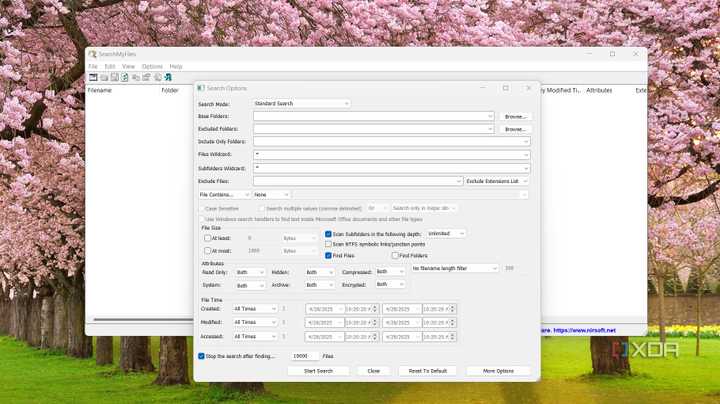Click Browse next to Base Folders

pyautogui.click(x=515, y=116)
